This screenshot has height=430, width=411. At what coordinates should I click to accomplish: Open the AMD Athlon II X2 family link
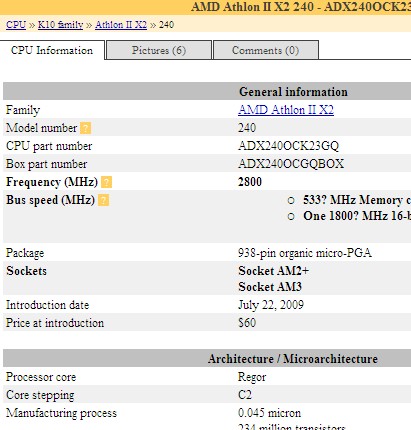click(x=286, y=110)
